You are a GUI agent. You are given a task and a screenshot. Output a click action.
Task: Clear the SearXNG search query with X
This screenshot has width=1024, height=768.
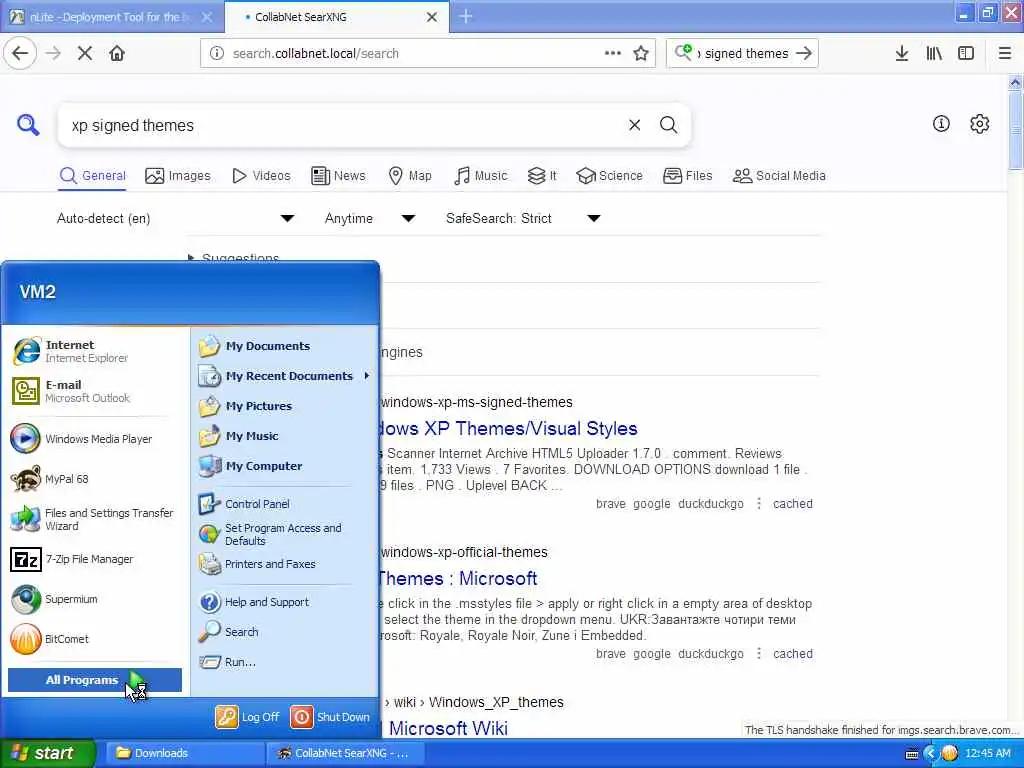(x=634, y=125)
